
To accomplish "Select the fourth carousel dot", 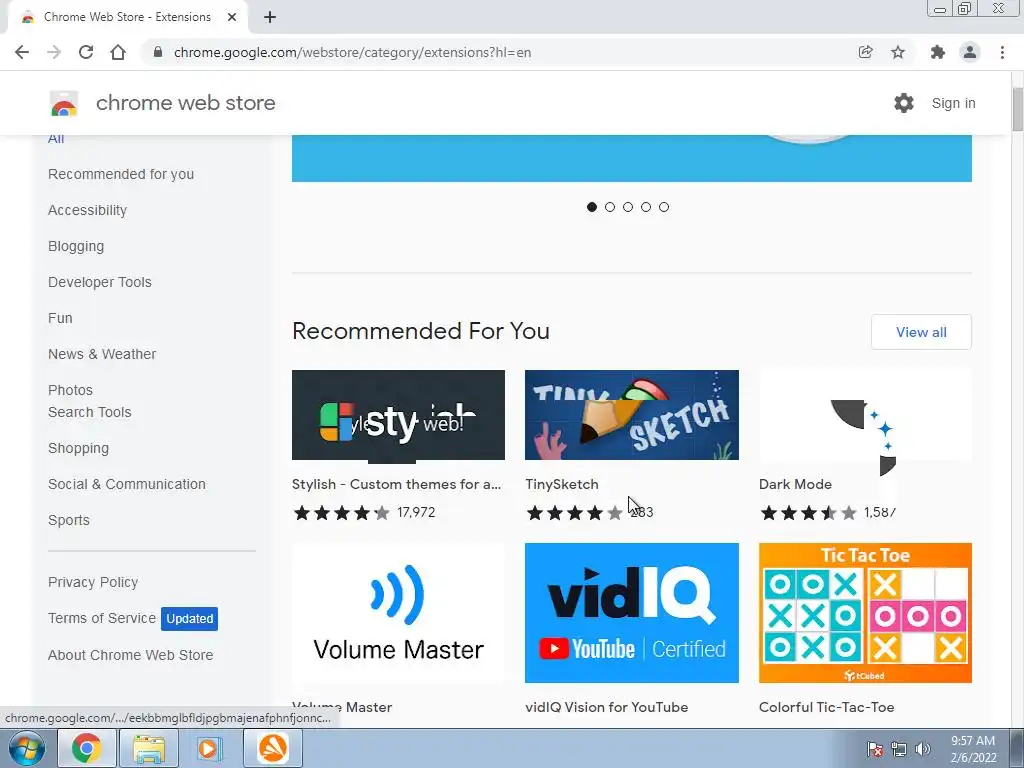I will pos(646,207).
